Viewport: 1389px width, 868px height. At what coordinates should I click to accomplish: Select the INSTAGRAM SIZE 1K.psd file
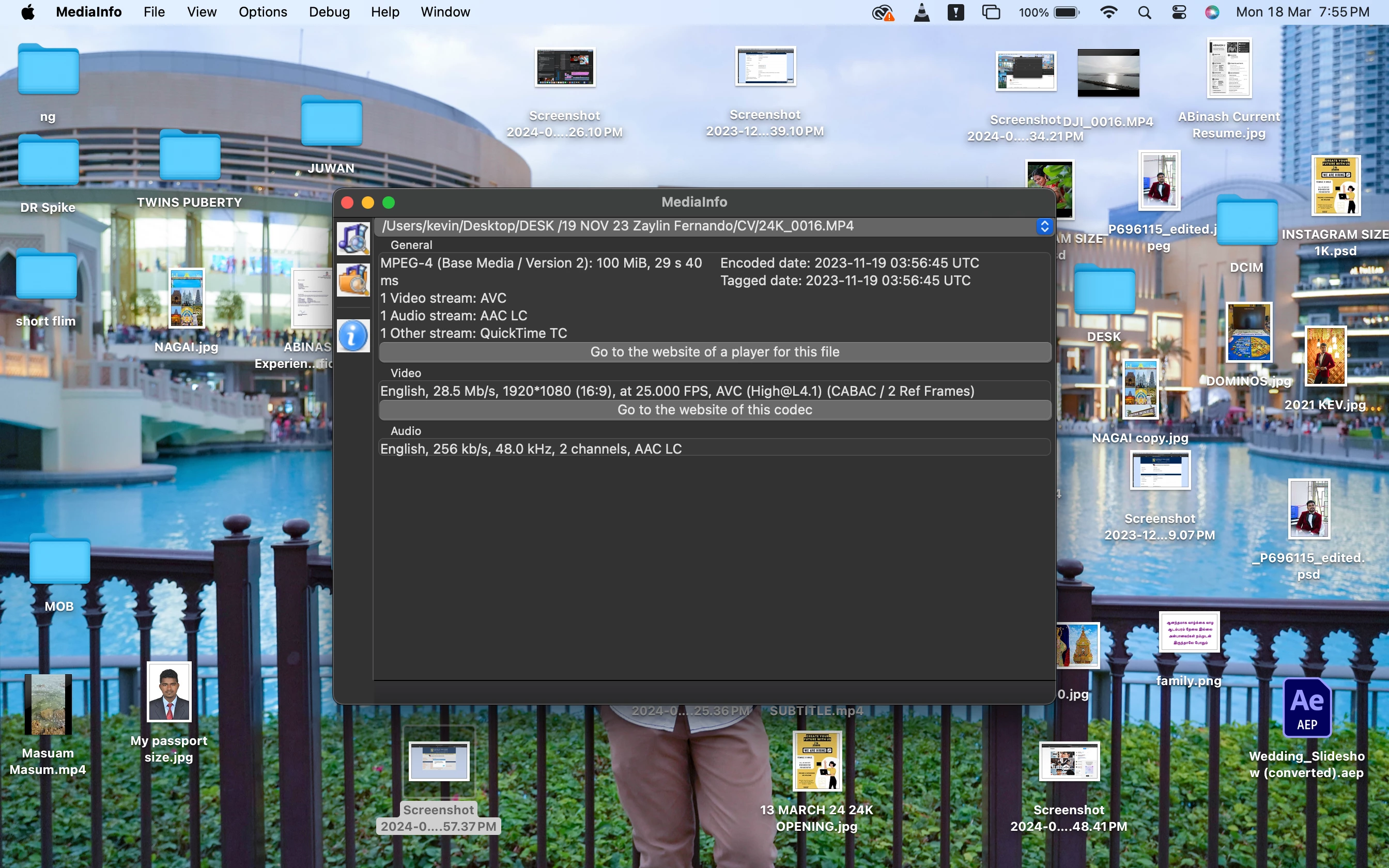[x=1336, y=185]
